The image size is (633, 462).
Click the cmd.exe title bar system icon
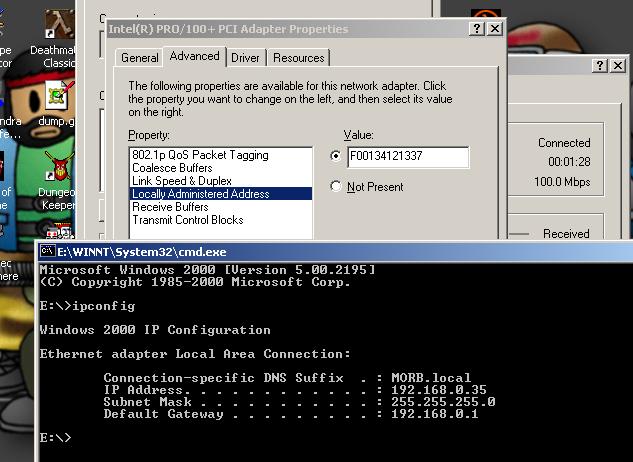point(48,251)
